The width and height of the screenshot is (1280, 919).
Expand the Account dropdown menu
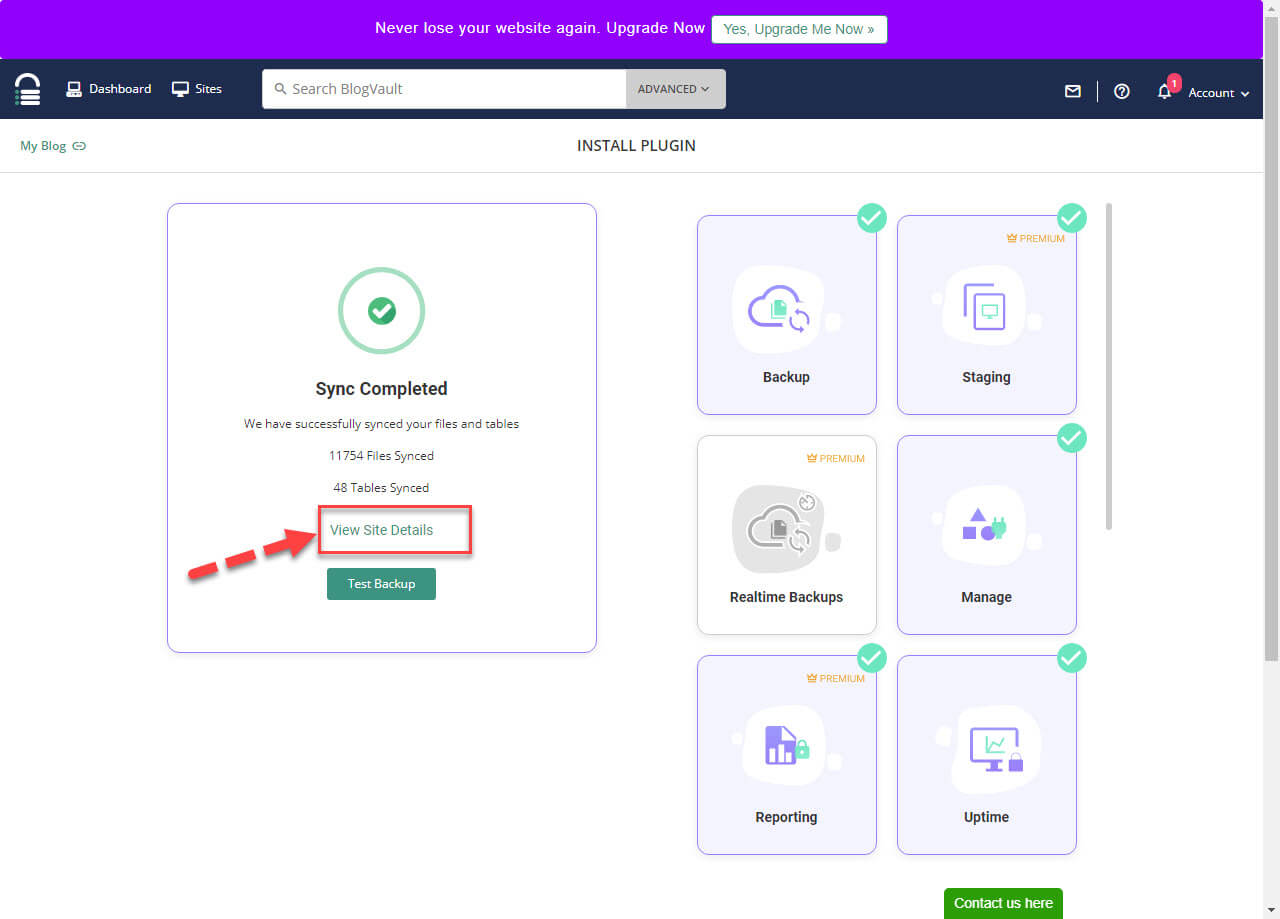pyautogui.click(x=1219, y=92)
